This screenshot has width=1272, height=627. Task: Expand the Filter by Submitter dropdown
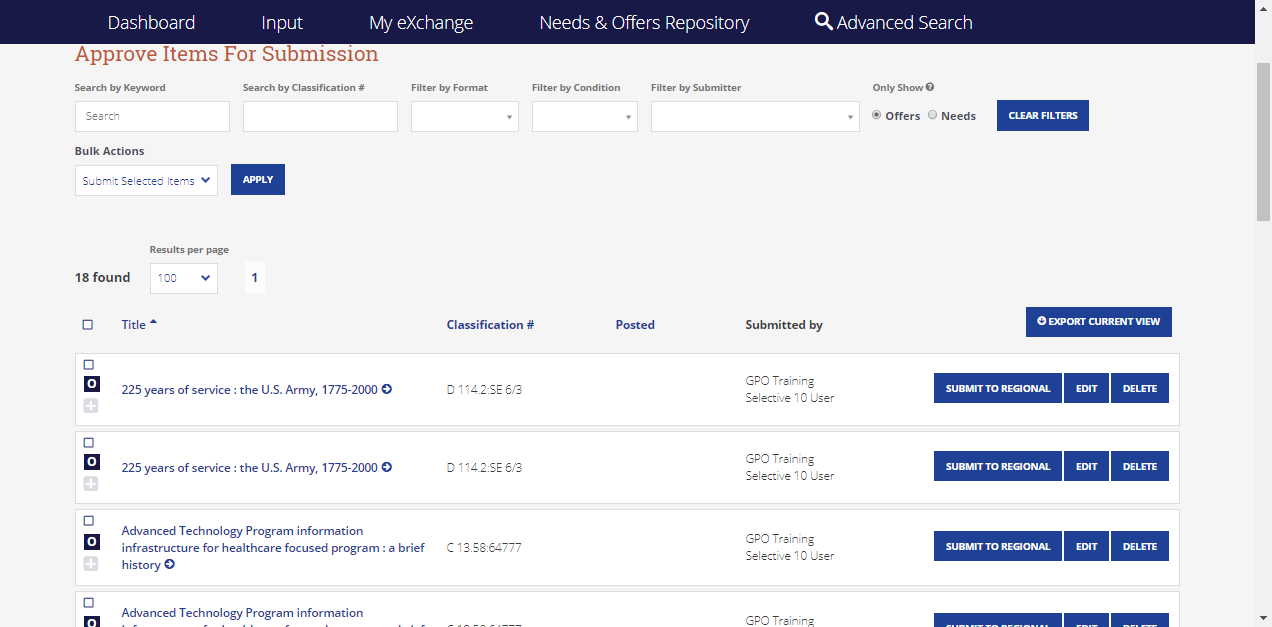755,116
